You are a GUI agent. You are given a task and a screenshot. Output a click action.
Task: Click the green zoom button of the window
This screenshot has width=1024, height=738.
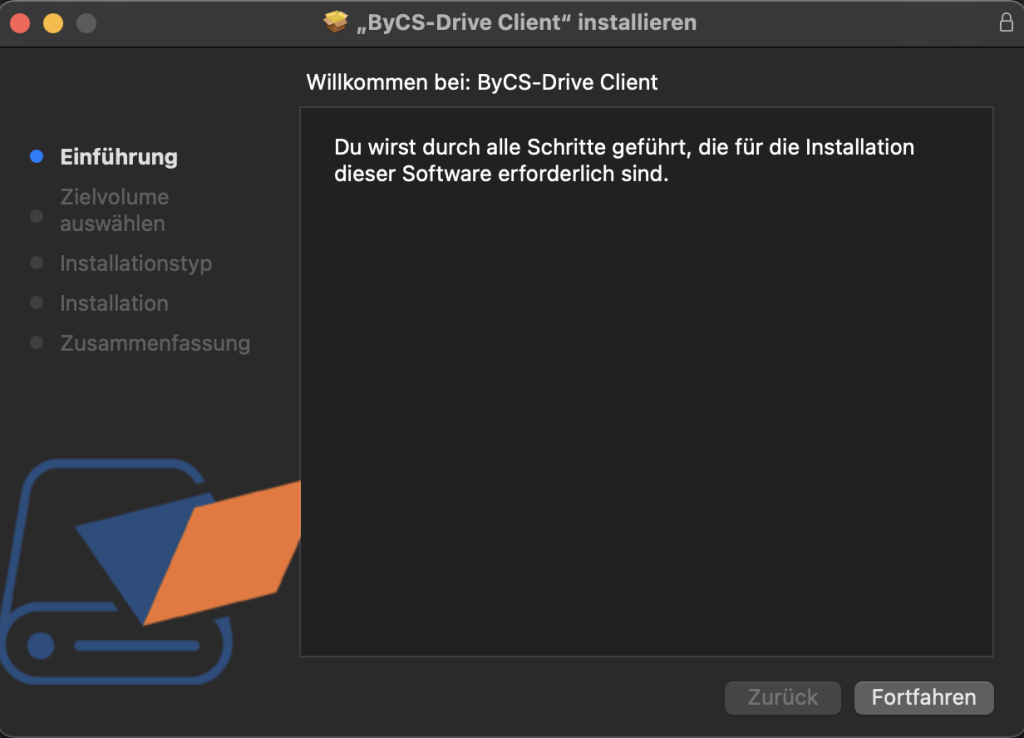click(x=86, y=21)
